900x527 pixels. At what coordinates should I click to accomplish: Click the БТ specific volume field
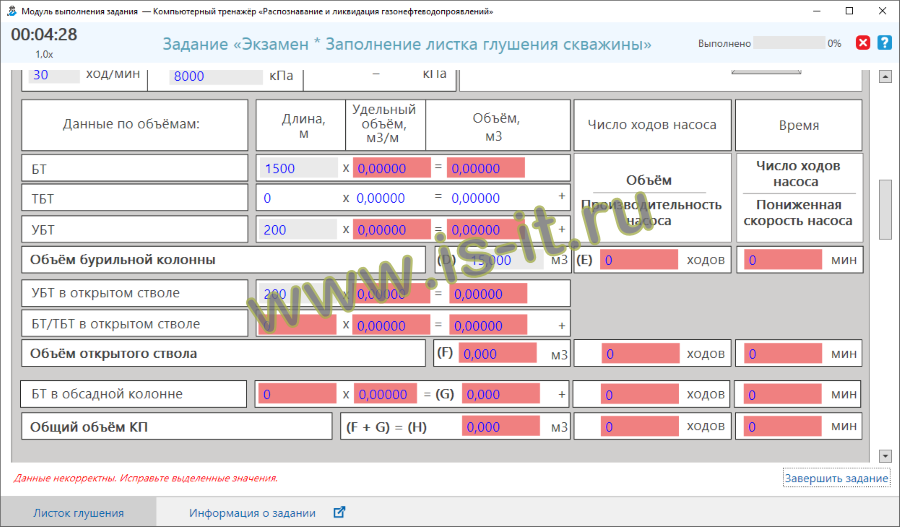click(x=391, y=168)
